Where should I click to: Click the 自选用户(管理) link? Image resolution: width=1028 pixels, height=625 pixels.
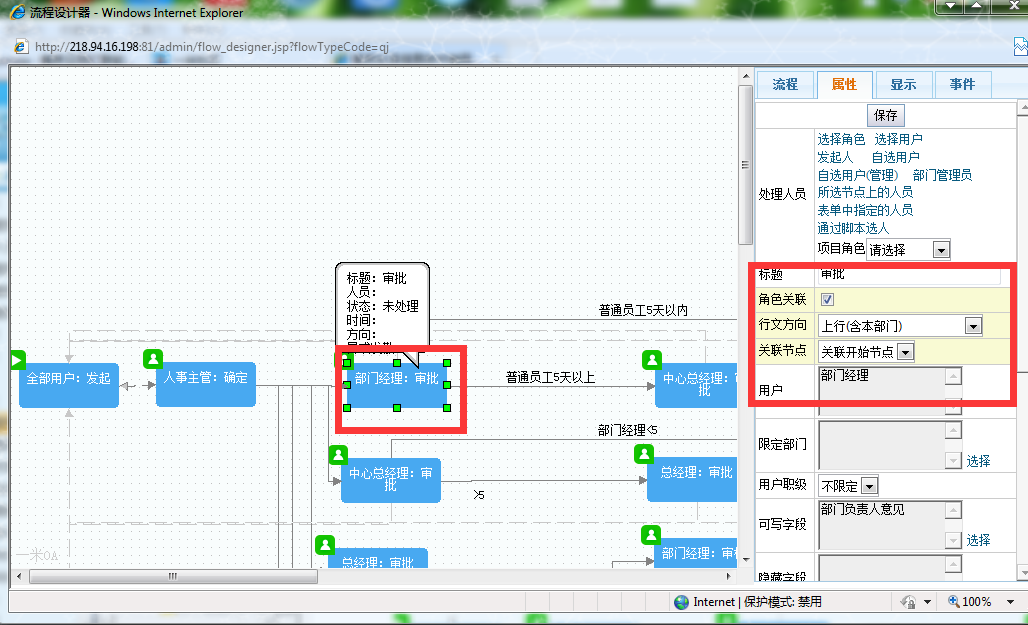pos(858,175)
